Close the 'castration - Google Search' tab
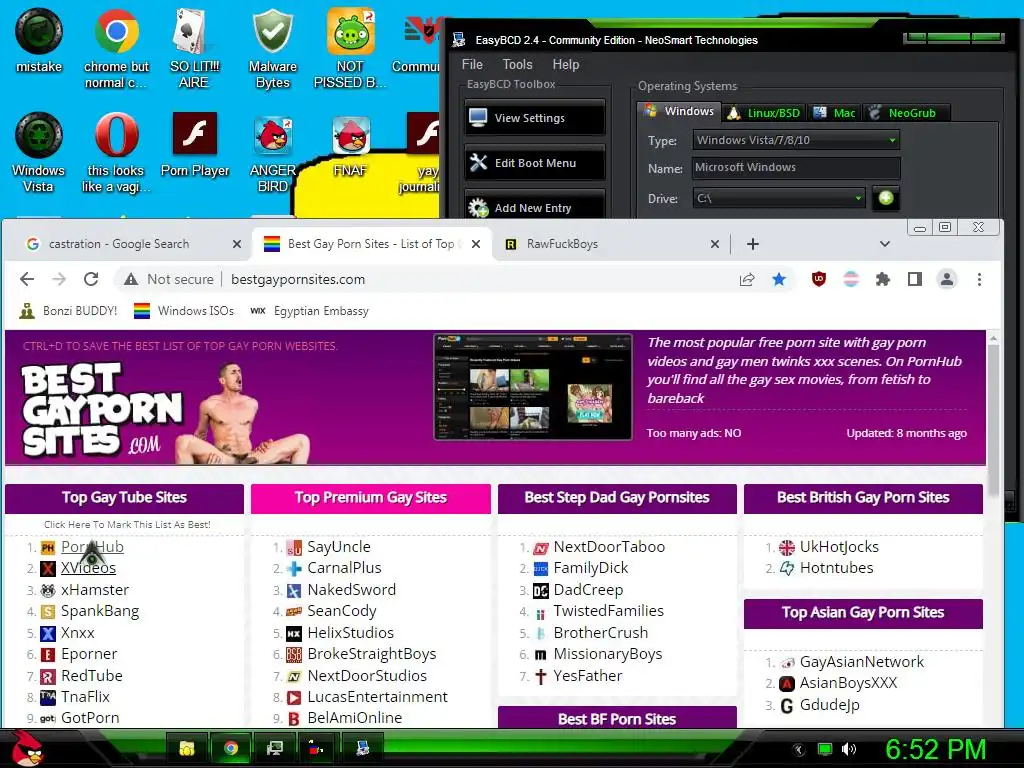 (x=236, y=244)
